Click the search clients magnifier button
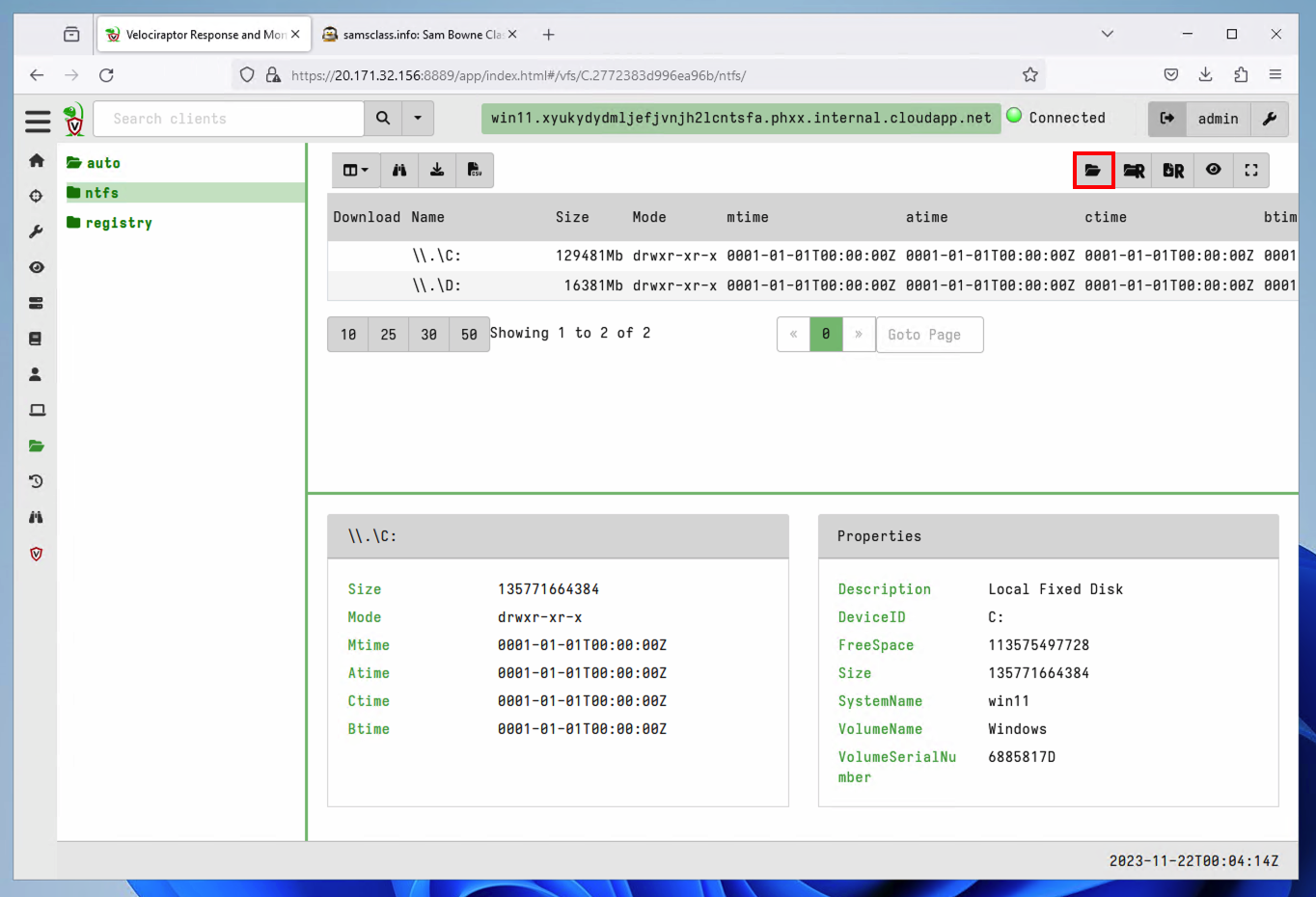Viewport: 1316px width, 897px height. pos(383,119)
